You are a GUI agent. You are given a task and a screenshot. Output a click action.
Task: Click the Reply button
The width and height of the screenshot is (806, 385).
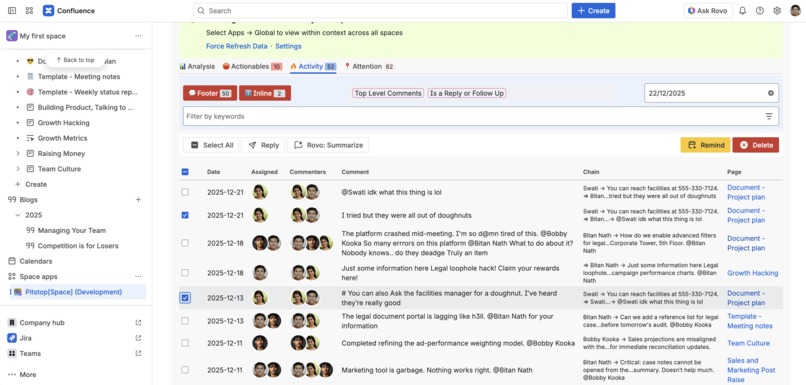pos(263,145)
